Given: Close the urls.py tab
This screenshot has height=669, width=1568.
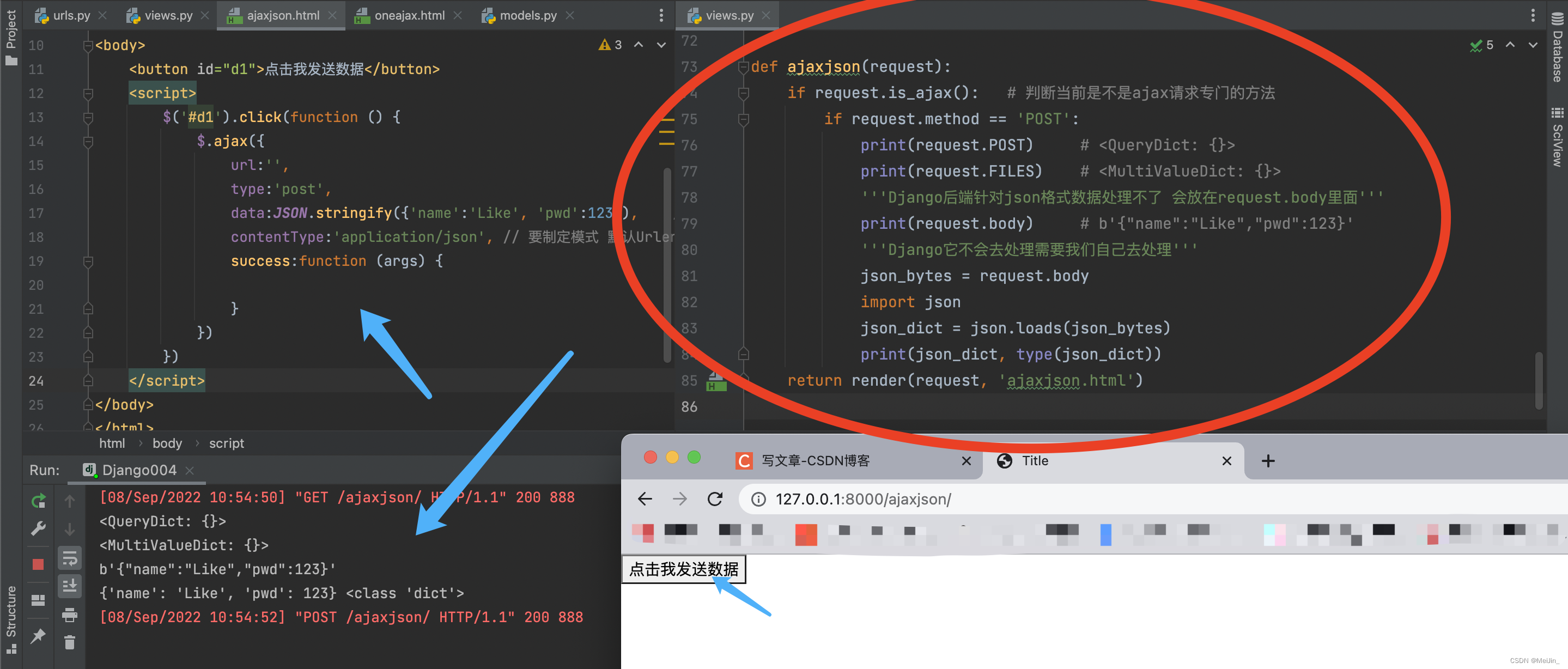Looking at the screenshot, I should [x=102, y=15].
